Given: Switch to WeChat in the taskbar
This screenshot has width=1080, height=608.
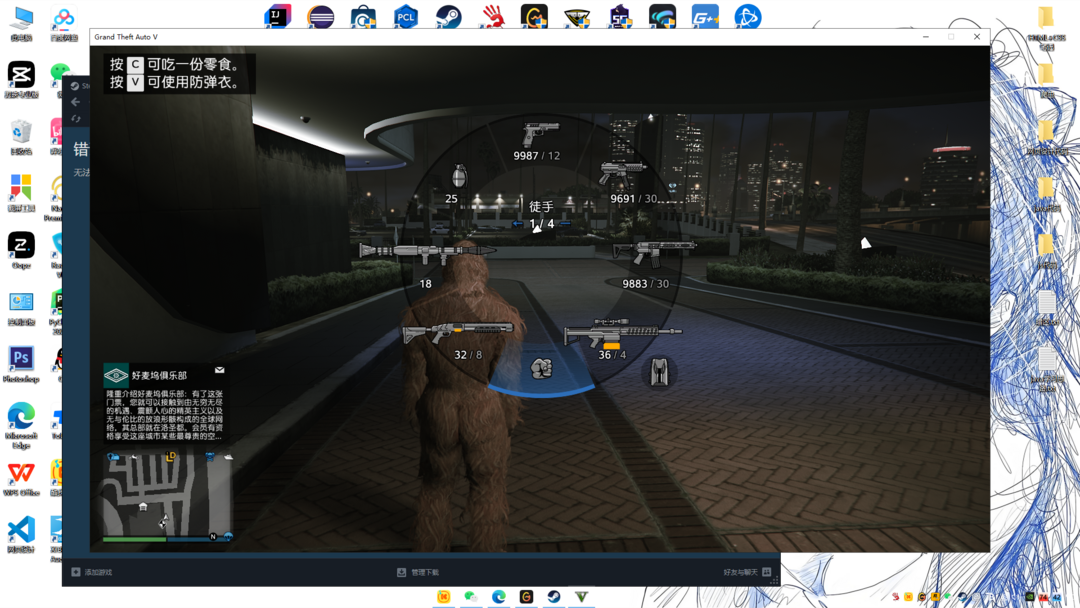Looking at the screenshot, I should coord(471,596).
